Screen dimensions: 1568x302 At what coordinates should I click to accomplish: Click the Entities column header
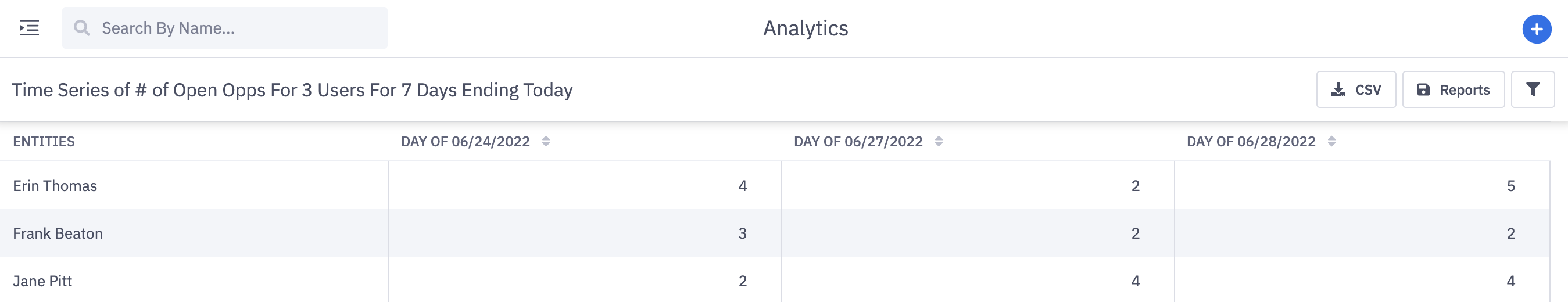coord(44,142)
